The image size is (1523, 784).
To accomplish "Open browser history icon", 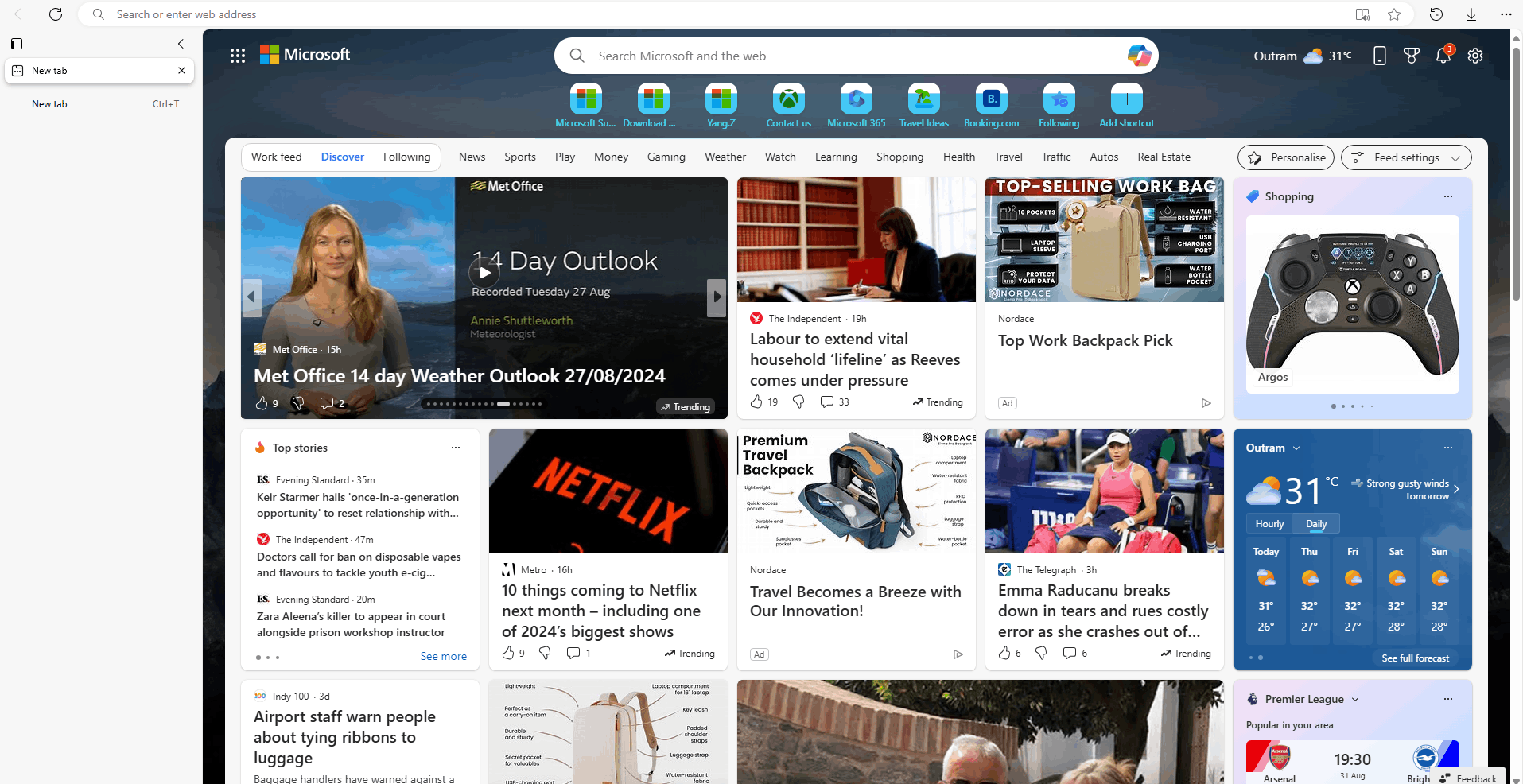I will [x=1436, y=14].
